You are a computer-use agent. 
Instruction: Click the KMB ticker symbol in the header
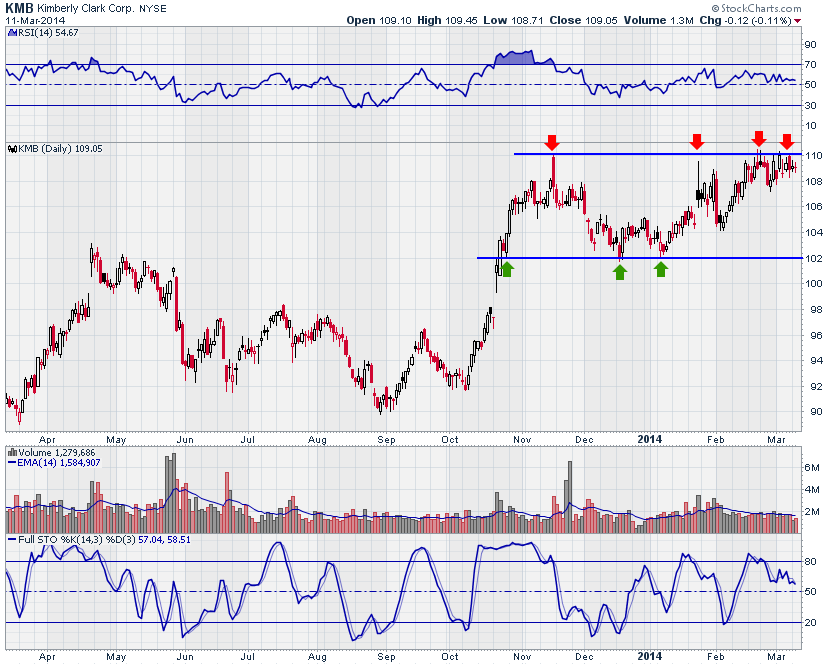click(19, 8)
